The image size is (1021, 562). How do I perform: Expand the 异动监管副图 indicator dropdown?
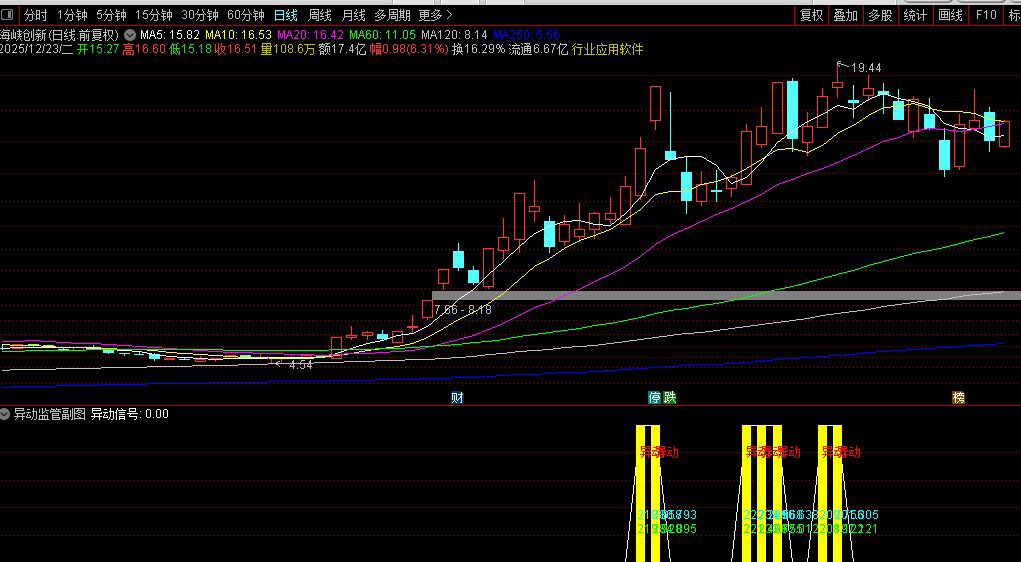[6, 414]
